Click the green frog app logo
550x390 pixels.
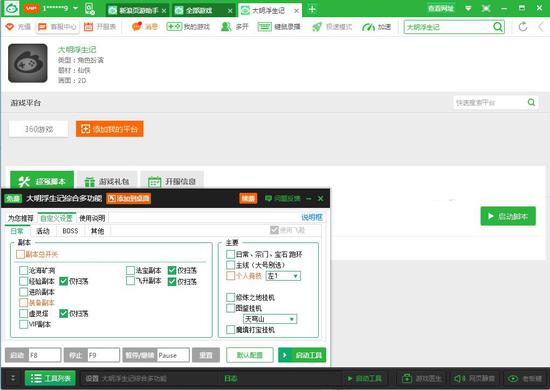(12, 8)
